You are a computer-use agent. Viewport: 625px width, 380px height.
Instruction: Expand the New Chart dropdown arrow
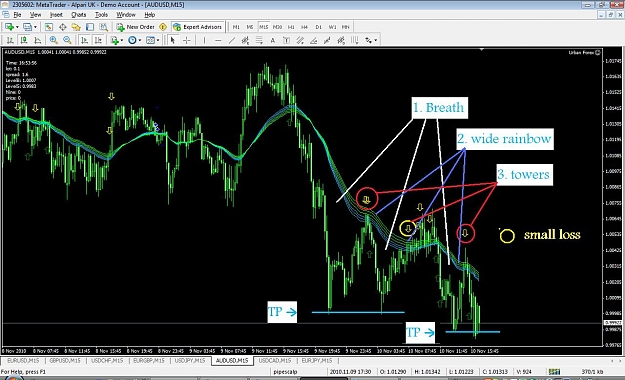tap(17, 27)
